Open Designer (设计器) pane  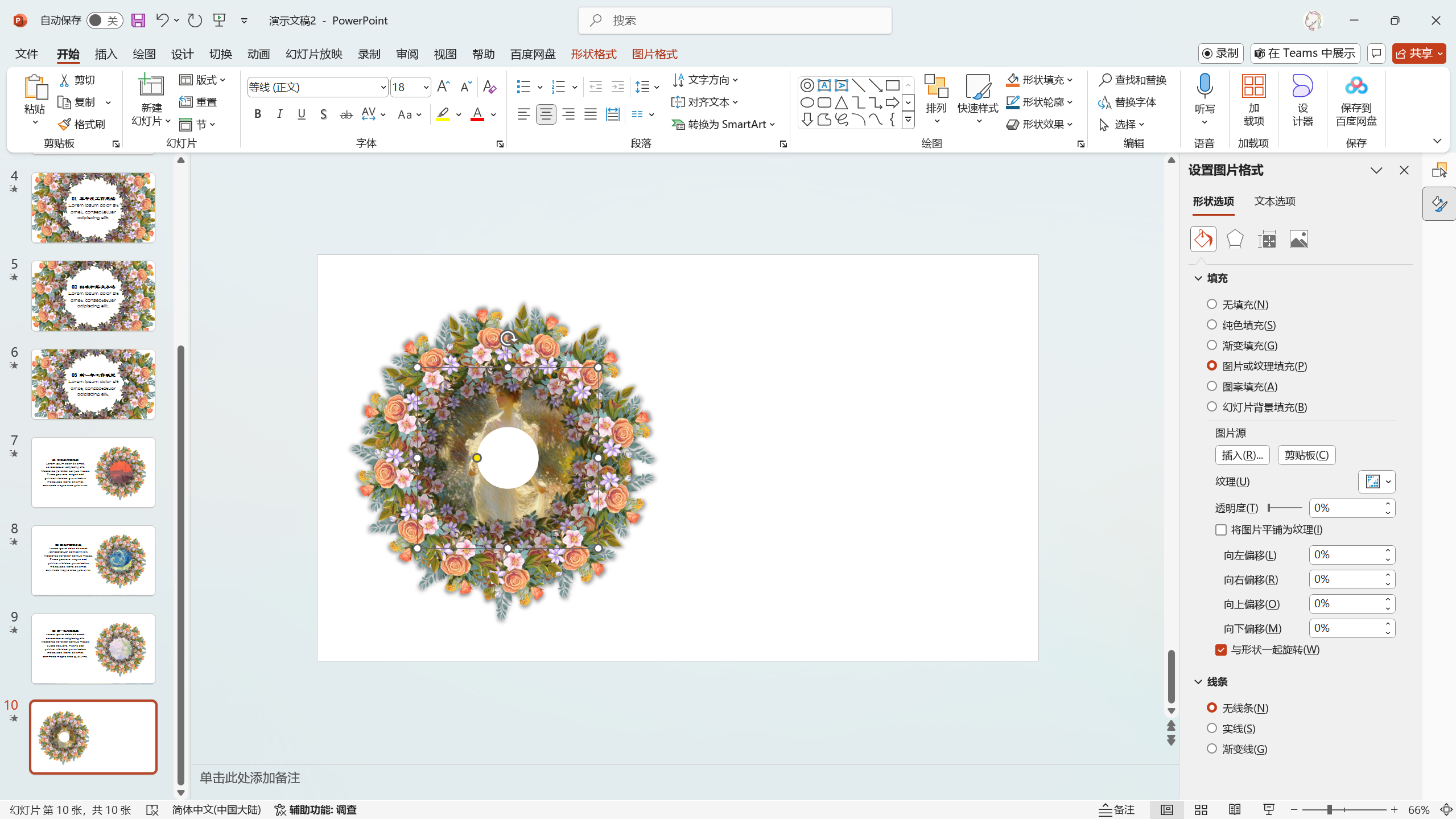[1302, 100]
